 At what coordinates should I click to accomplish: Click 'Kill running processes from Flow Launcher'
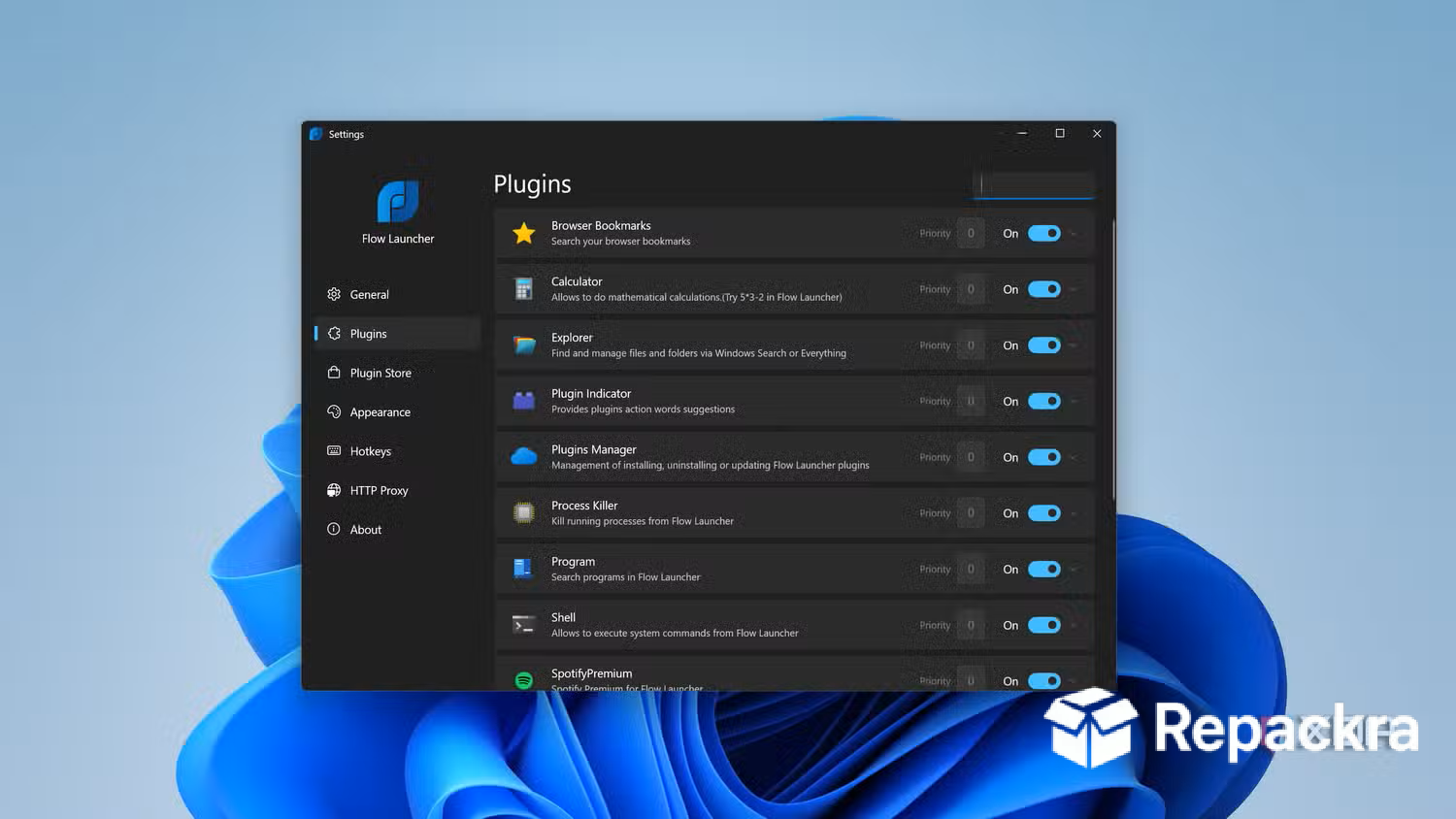[643, 521]
